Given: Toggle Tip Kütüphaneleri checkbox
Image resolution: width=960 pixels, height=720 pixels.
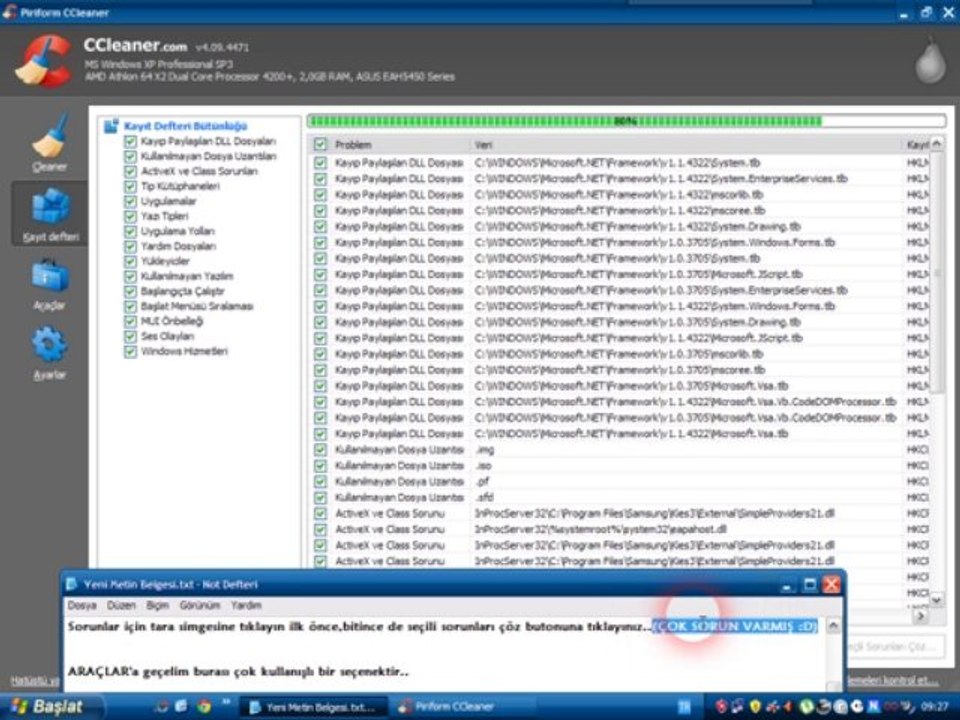Looking at the screenshot, I should (x=130, y=187).
